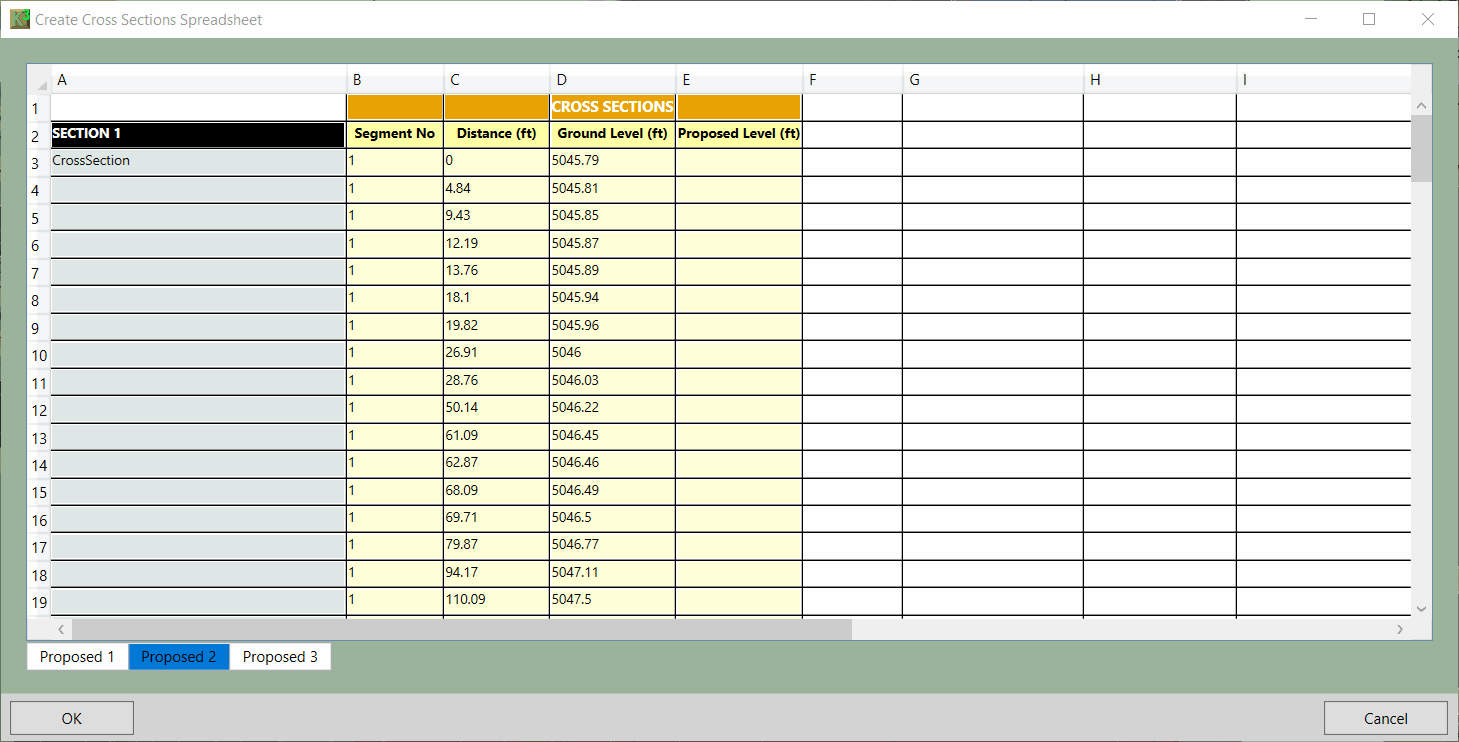Click the Cancel button

click(x=1385, y=718)
